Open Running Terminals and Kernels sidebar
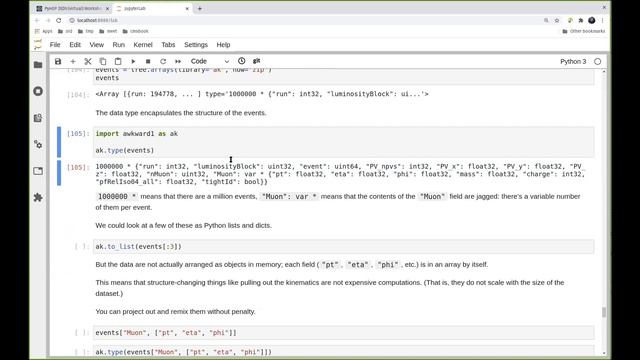 coord(38,91)
